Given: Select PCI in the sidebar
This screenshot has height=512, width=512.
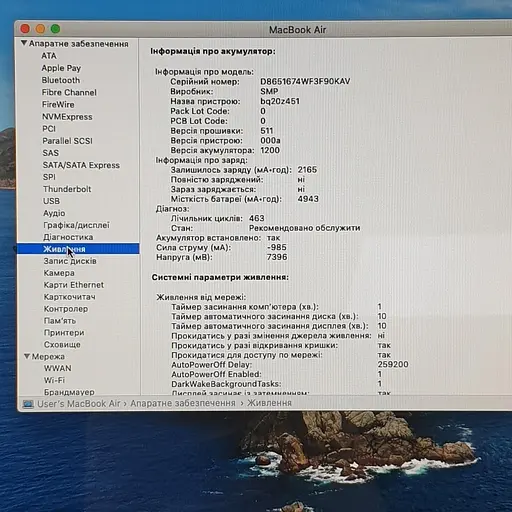Looking at the screenshot, I should tap(49, 129).
